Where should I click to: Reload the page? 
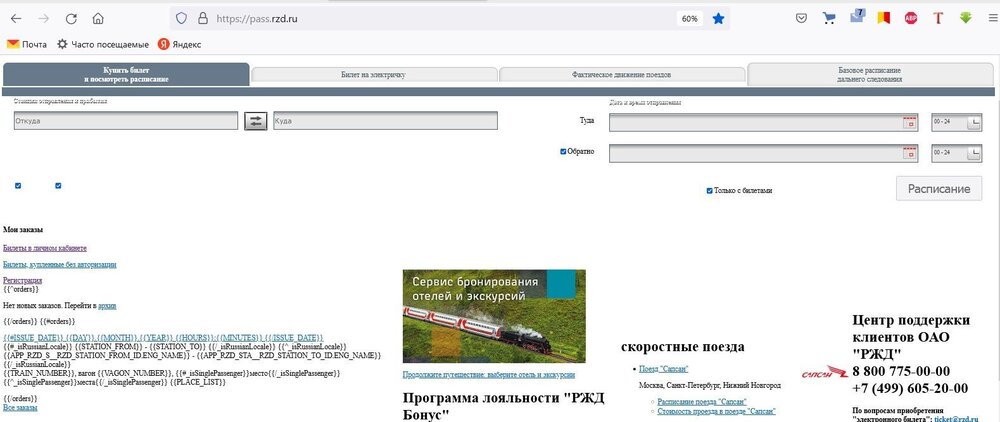pos(71,18)
